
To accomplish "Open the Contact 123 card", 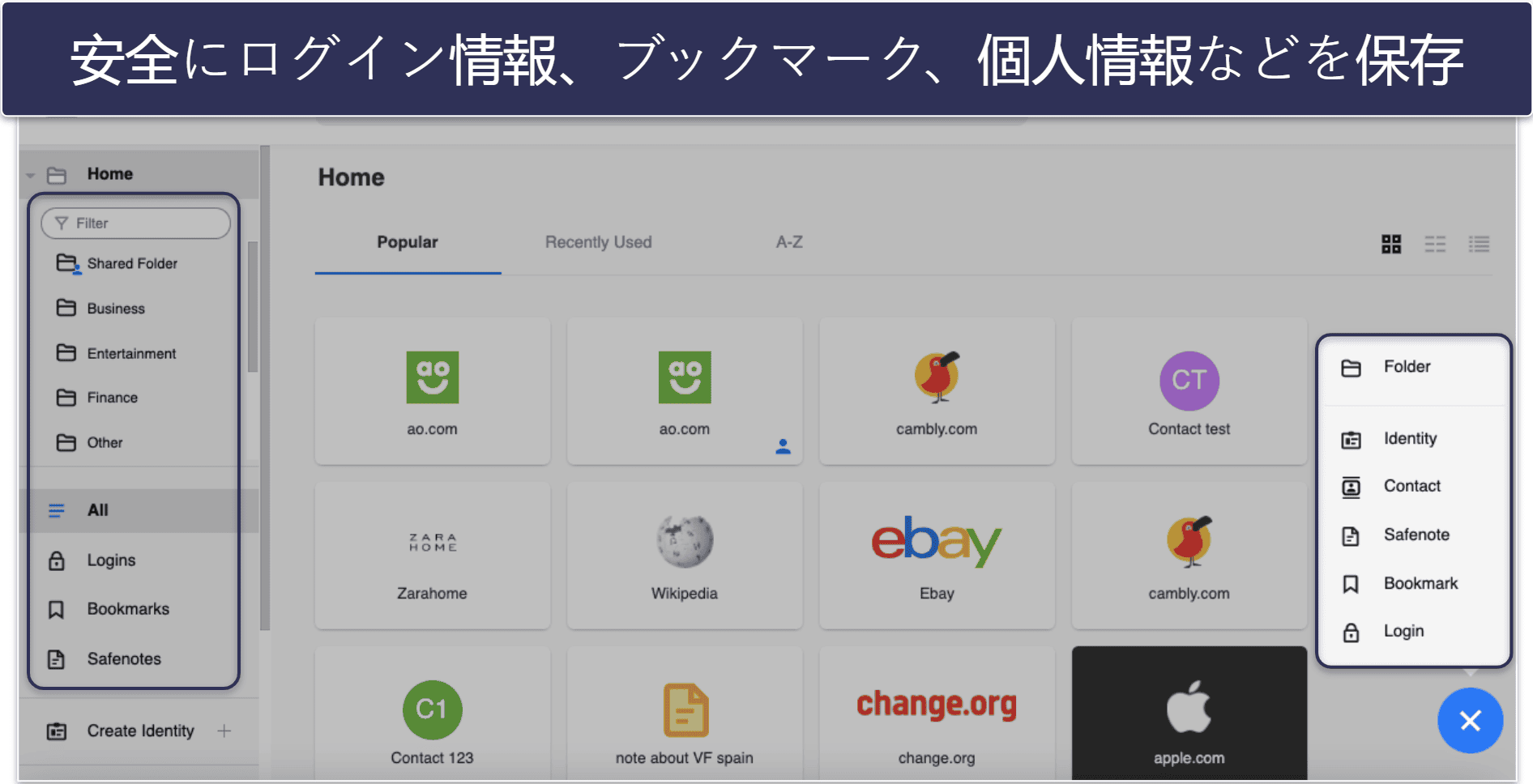I will pos(433,714).
